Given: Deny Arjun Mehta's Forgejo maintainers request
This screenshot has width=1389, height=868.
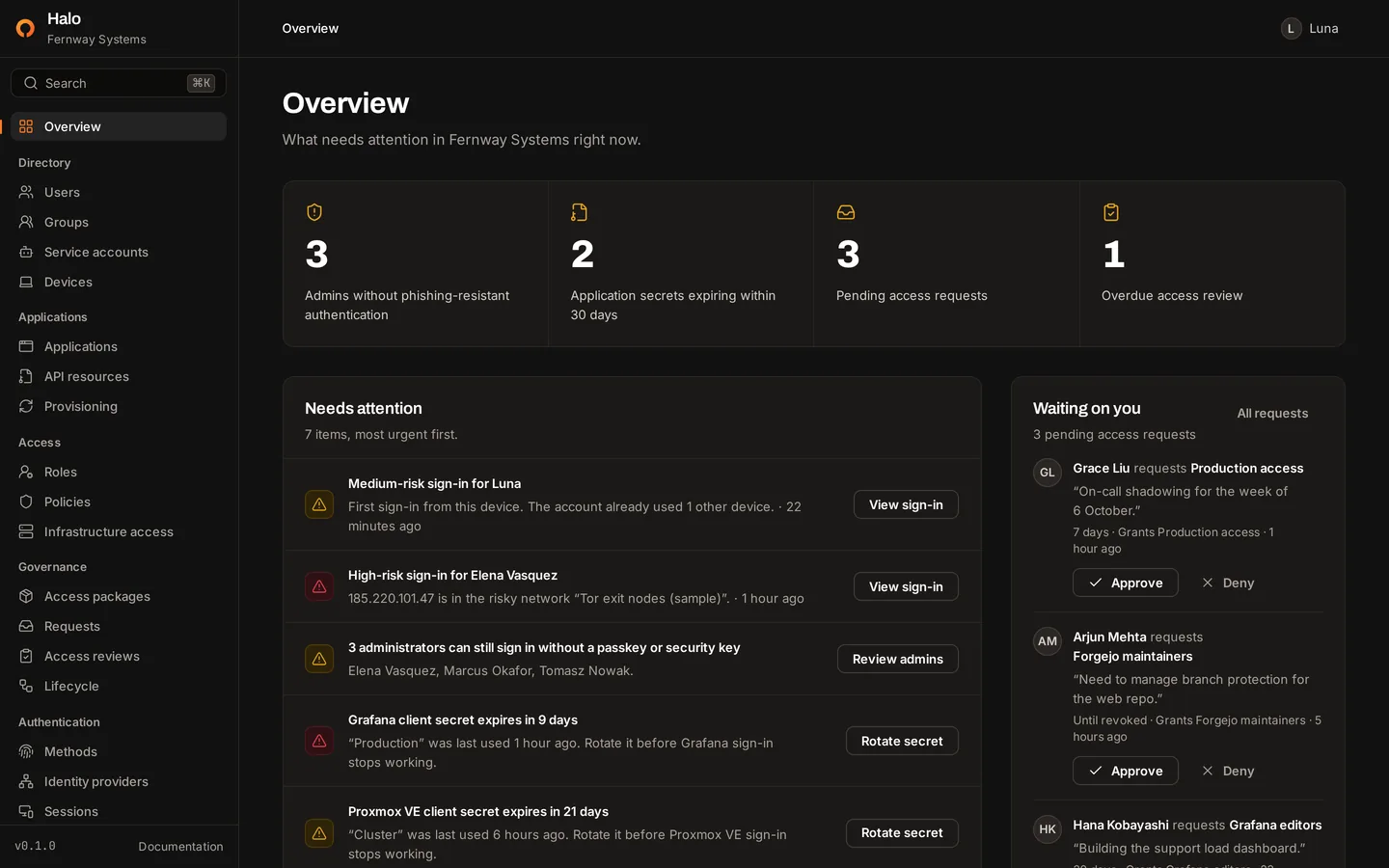Looking at the screenshot, I should pos(1228,771).
